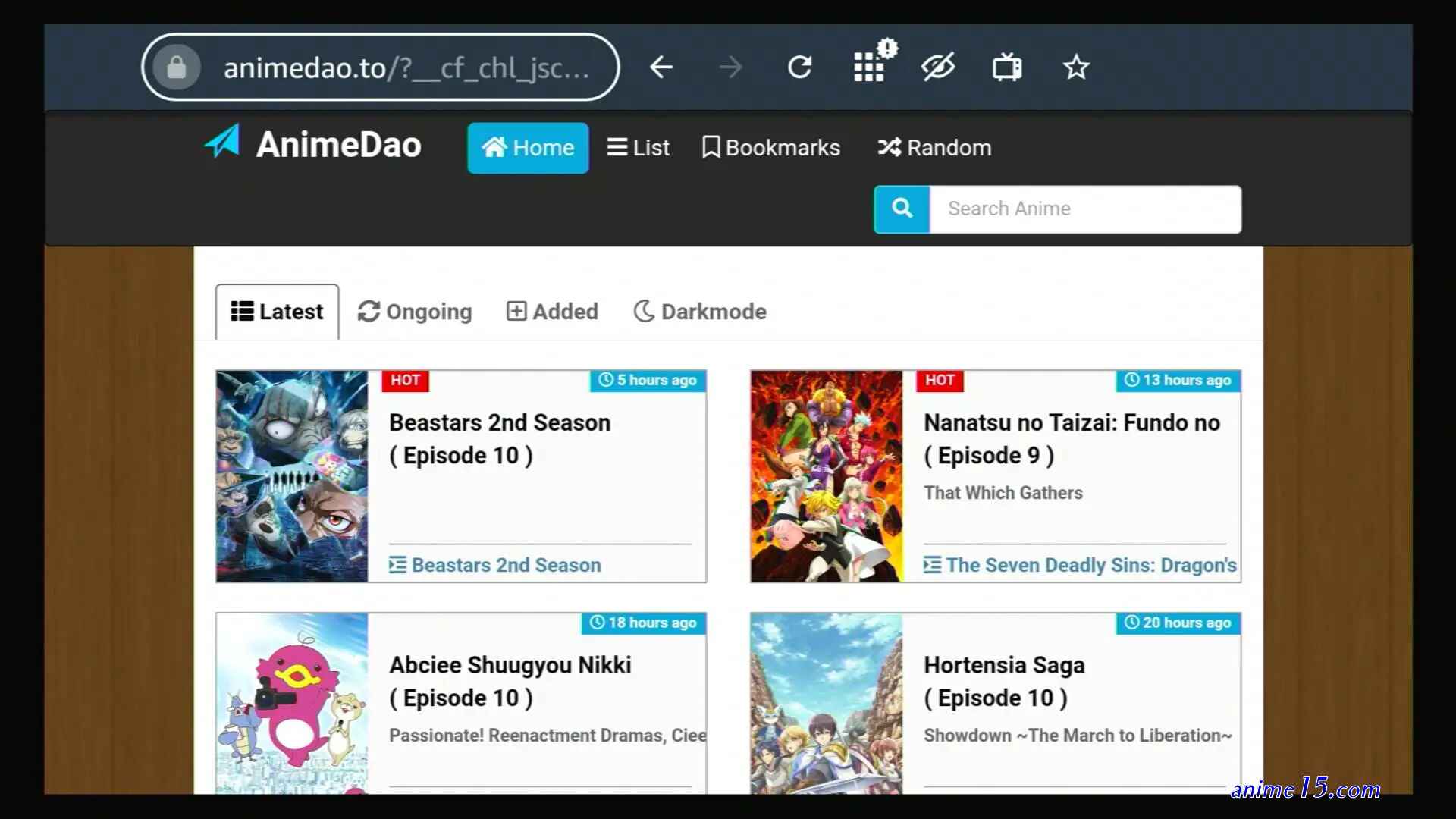Open Nanatsu no Taizai Episode 9 title

pyautogui.click(x=1072, y=439)
